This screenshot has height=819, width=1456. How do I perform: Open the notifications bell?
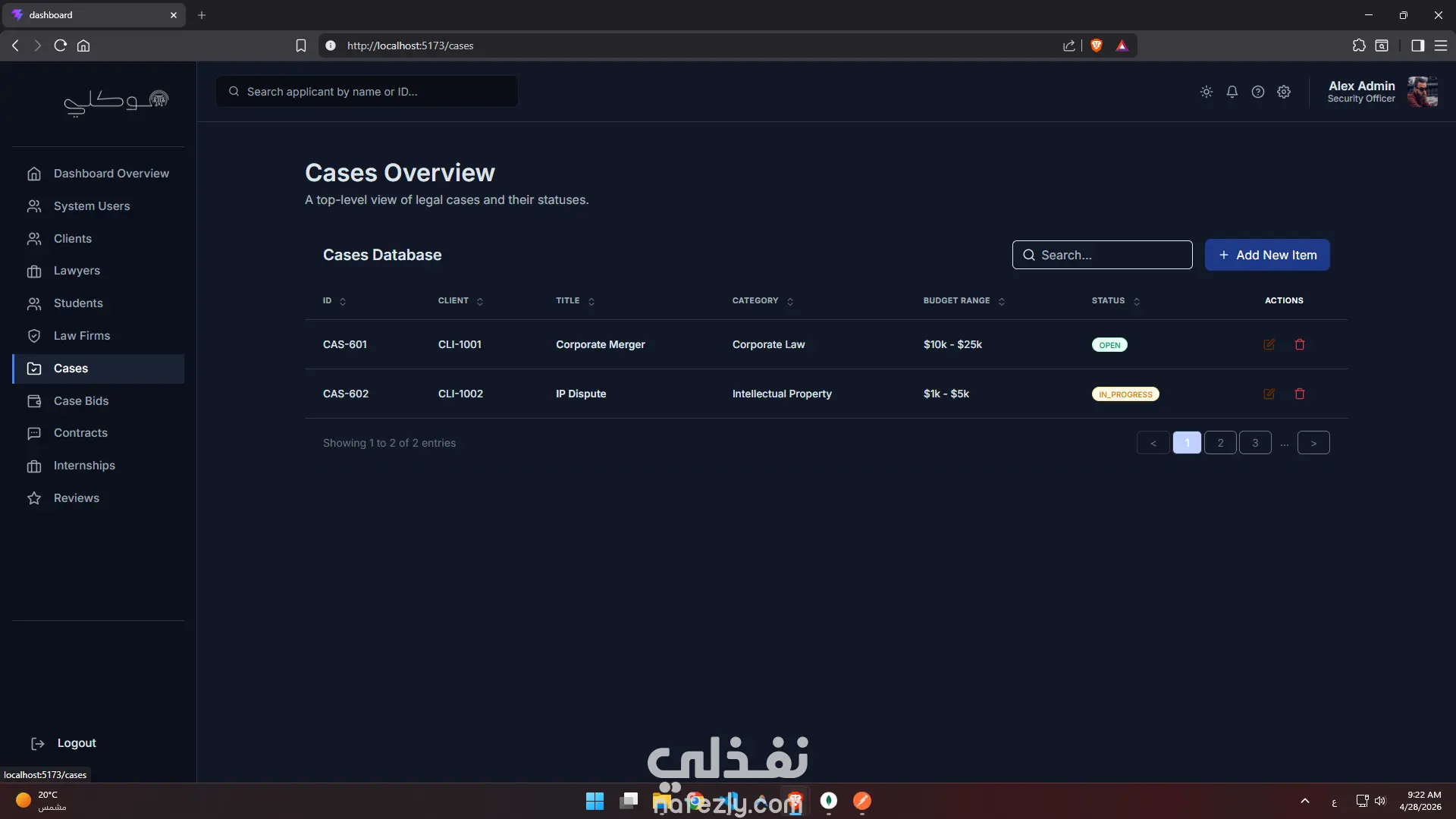(x=1232, y=92)
